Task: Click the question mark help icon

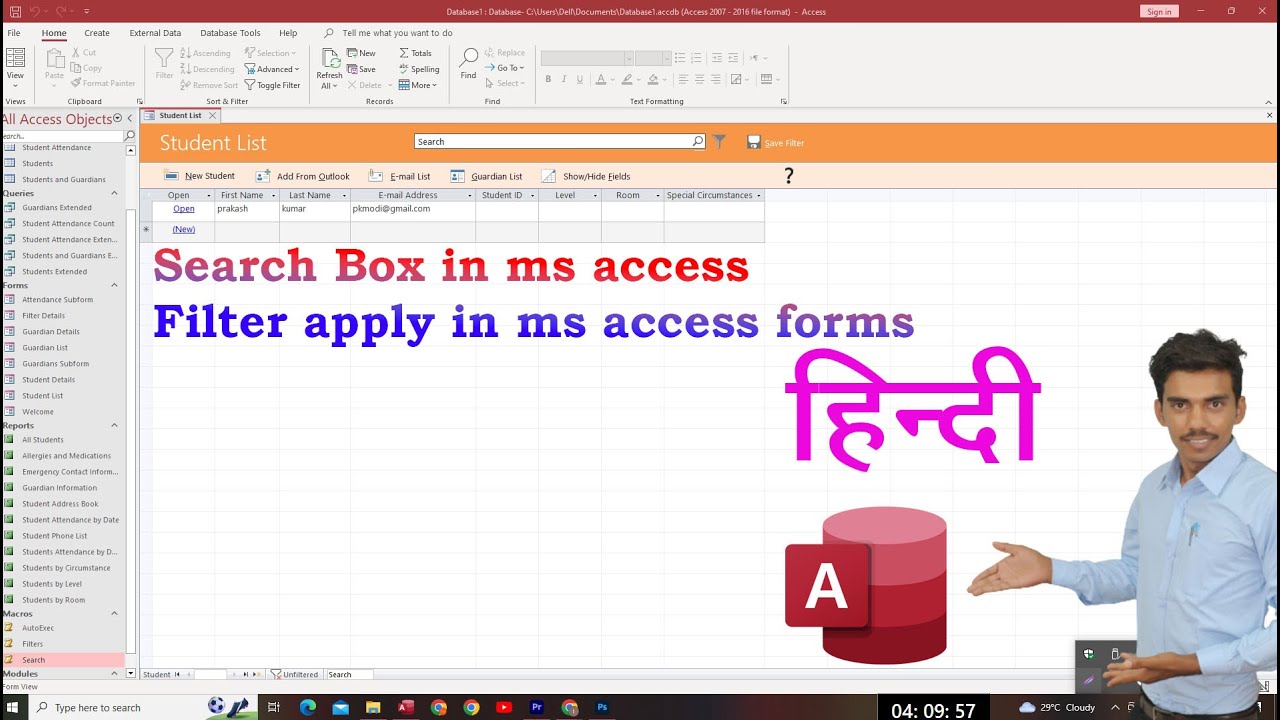Action: (789, 176)
